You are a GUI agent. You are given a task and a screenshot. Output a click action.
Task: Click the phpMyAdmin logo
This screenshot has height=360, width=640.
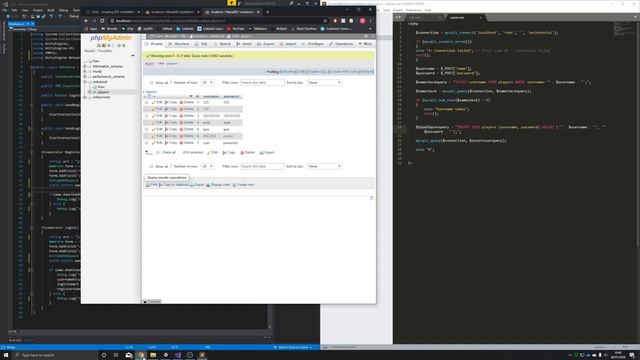pos(111,38)
